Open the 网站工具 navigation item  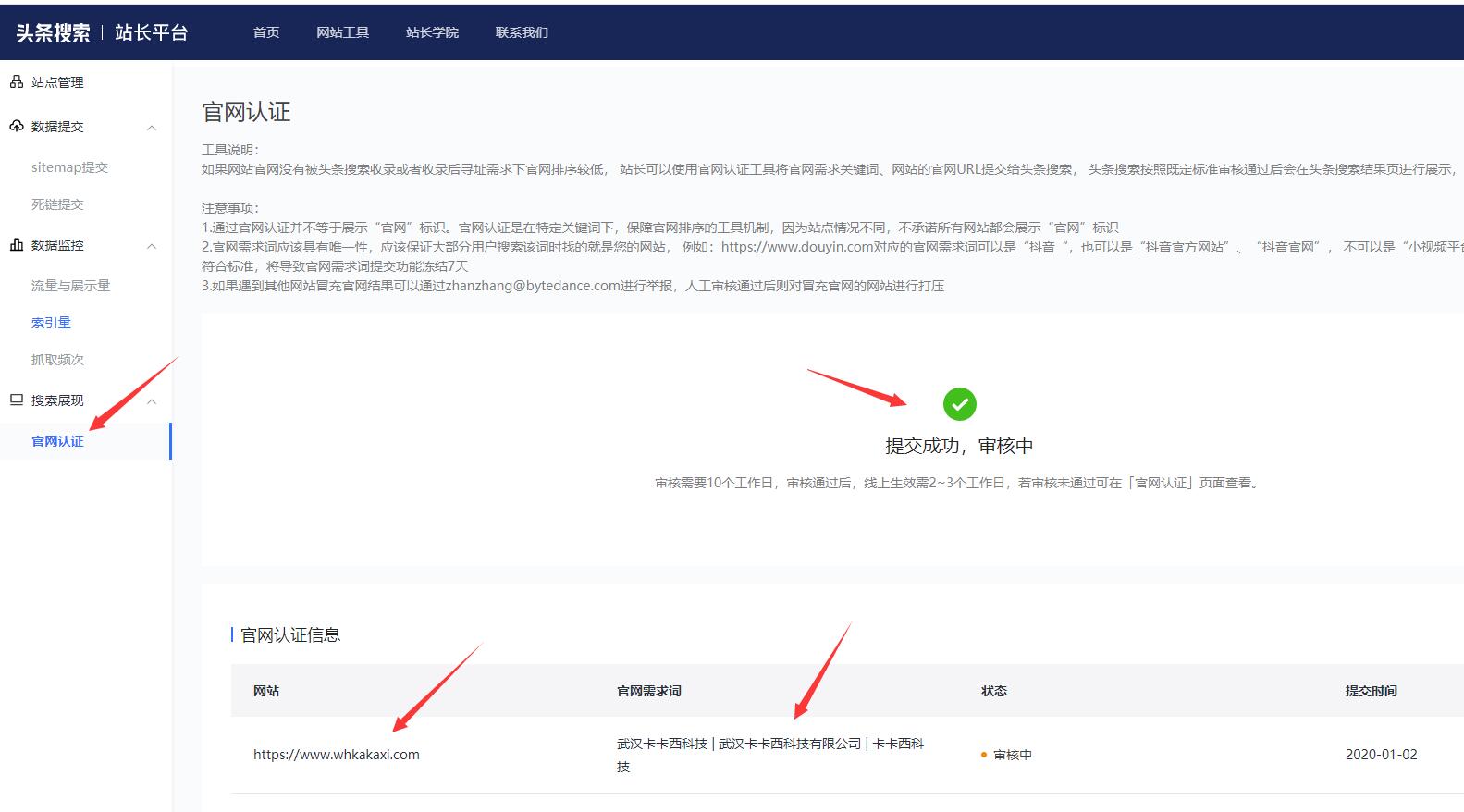342,32
